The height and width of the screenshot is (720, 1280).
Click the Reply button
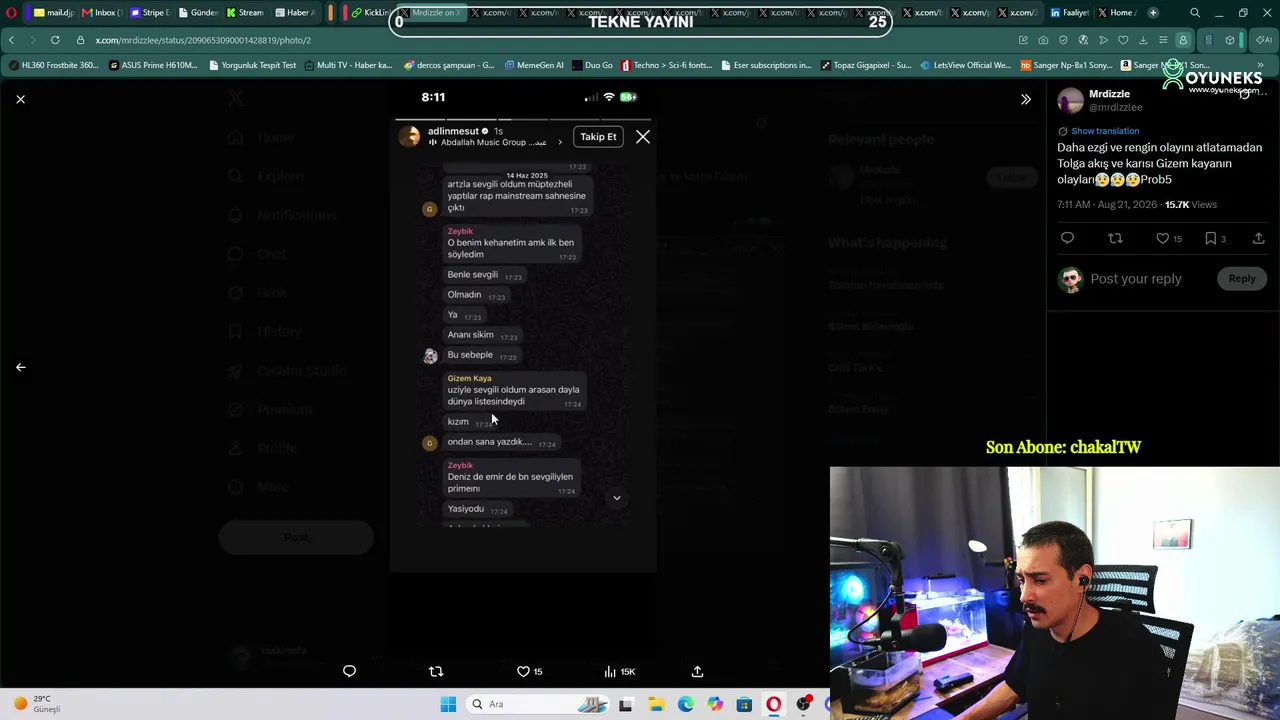pyautogui.click(x=1242, y=279)
